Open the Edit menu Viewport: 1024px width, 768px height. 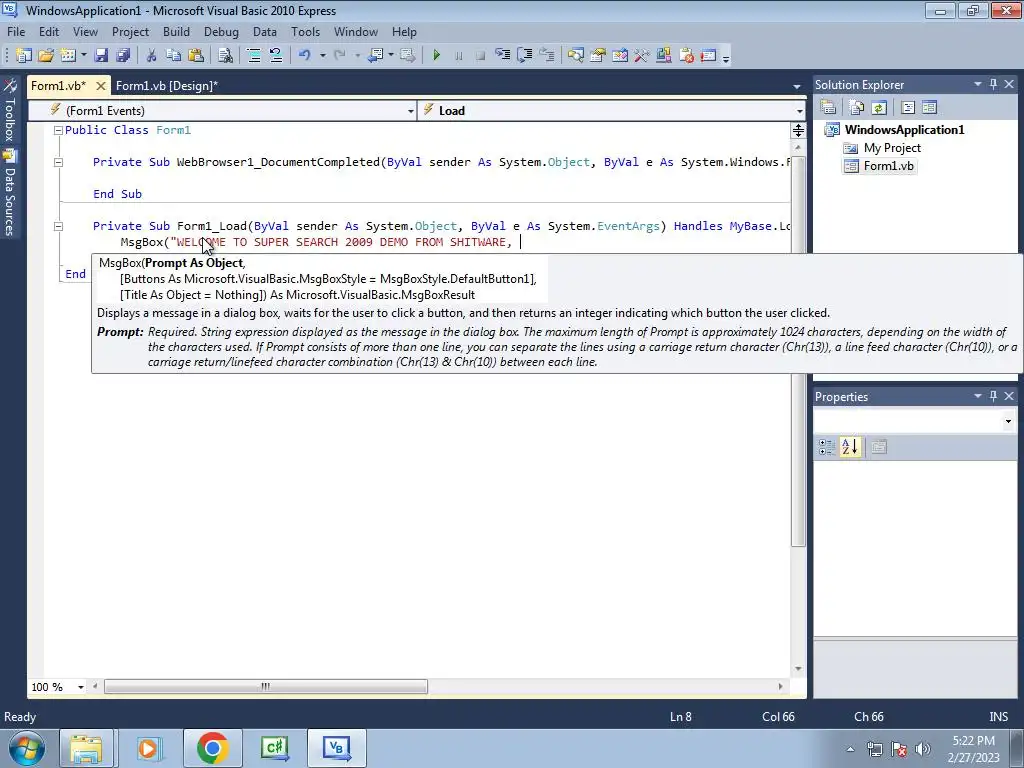(x=49, y=31)
